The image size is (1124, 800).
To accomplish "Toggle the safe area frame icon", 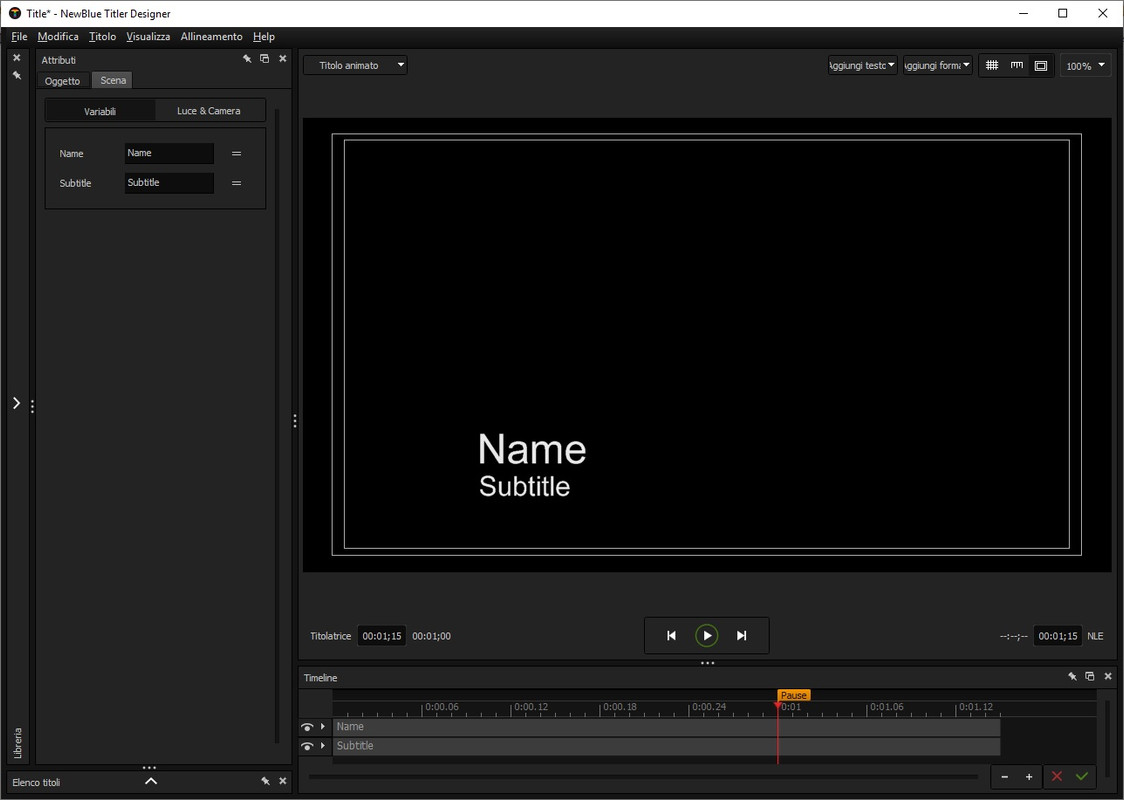I will click(x=1041, y=65).
